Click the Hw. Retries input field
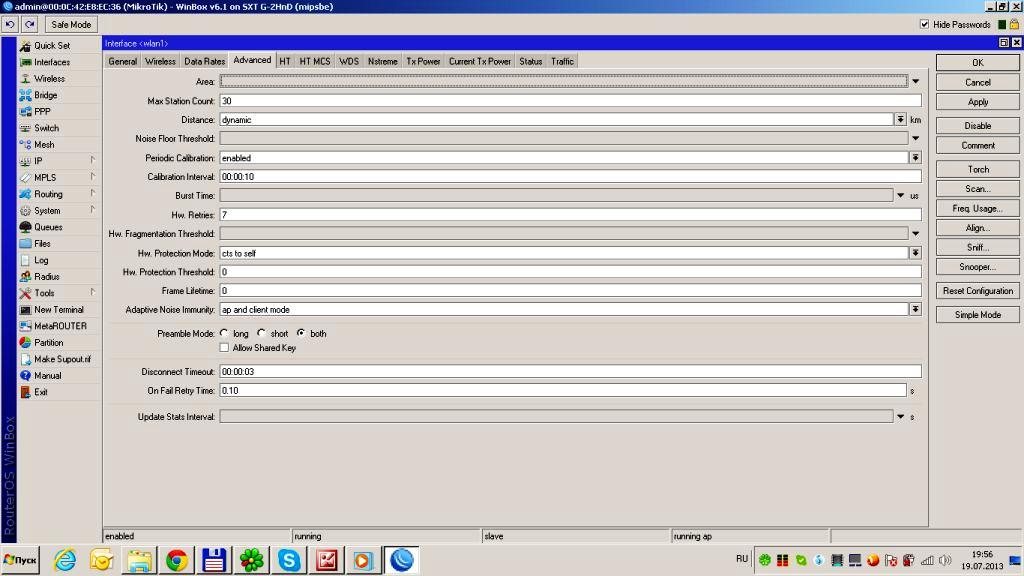This screenshot has height=576, width=1024. (570, 214)
